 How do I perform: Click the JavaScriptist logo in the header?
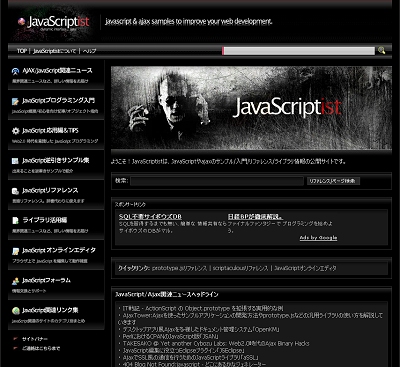(53, 23)
